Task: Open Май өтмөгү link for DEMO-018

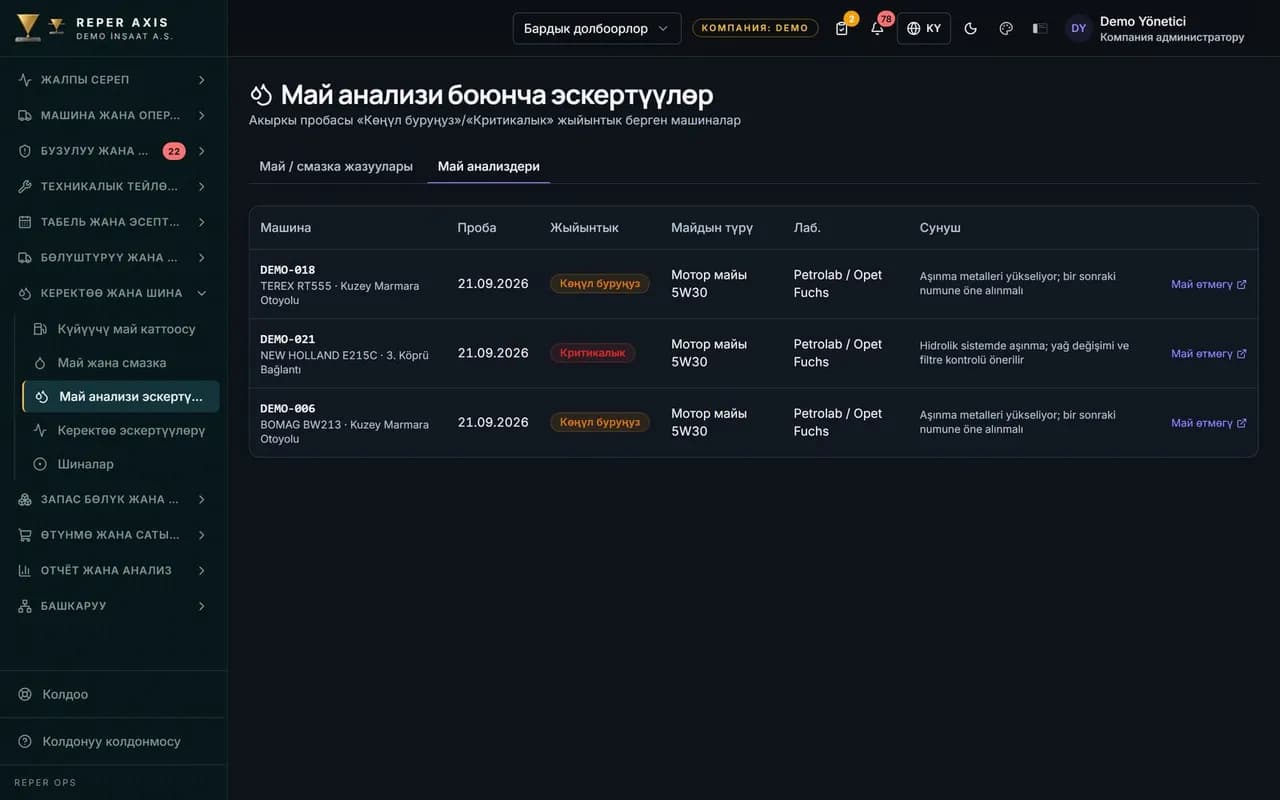Action: [1209, 284]
